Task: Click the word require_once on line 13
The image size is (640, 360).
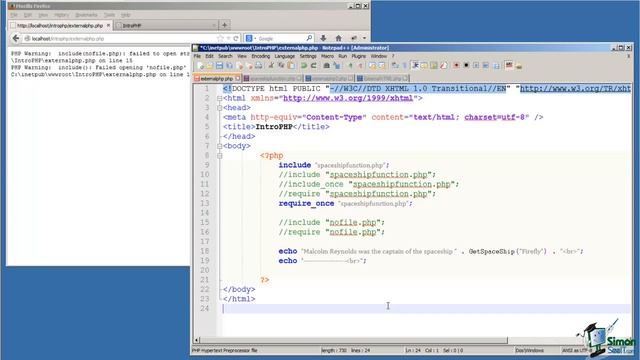Action: coord(306,203)
